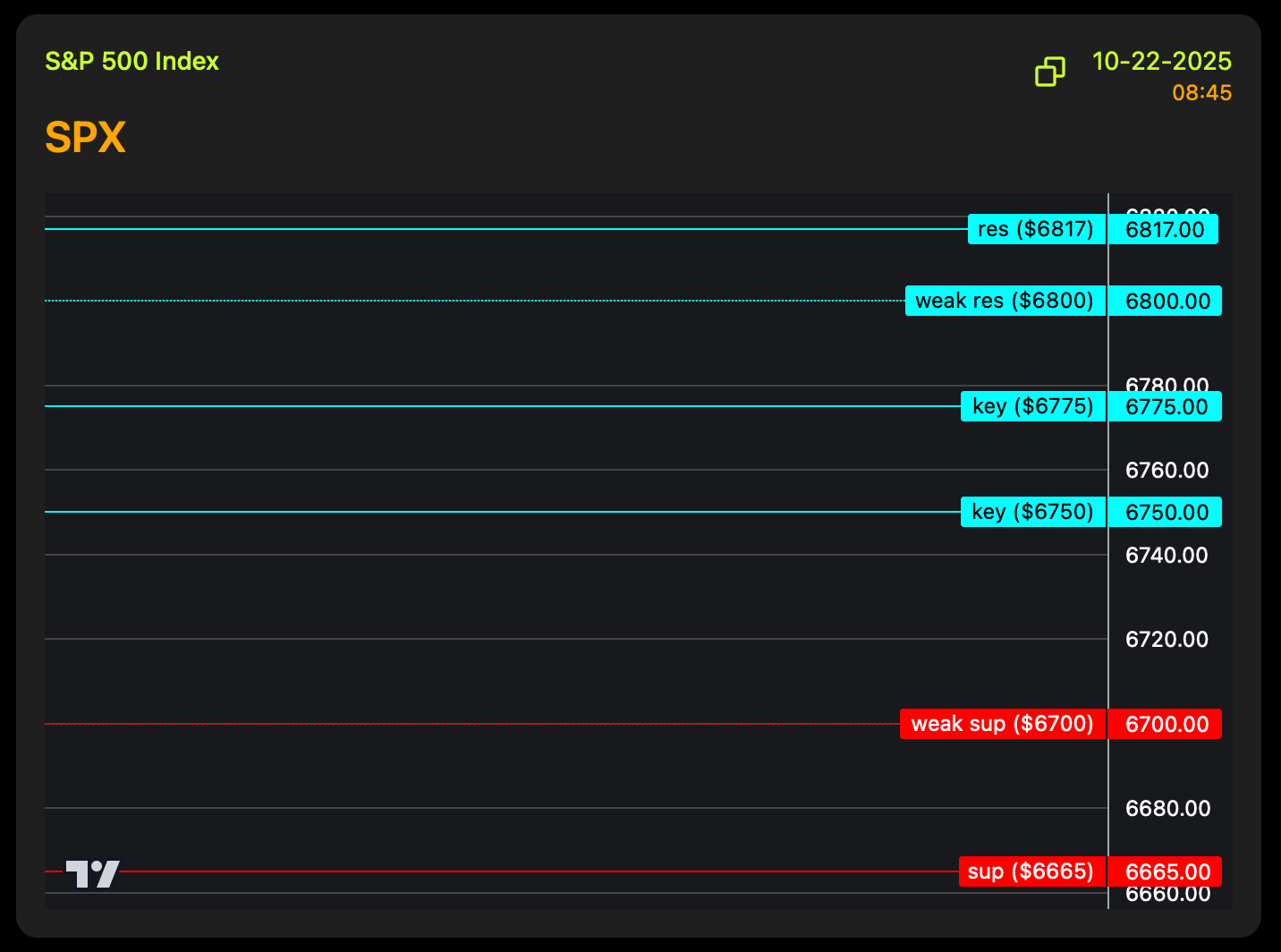
Task: Click the 6775.00 price axis tag
Action: coord(1166,407)
